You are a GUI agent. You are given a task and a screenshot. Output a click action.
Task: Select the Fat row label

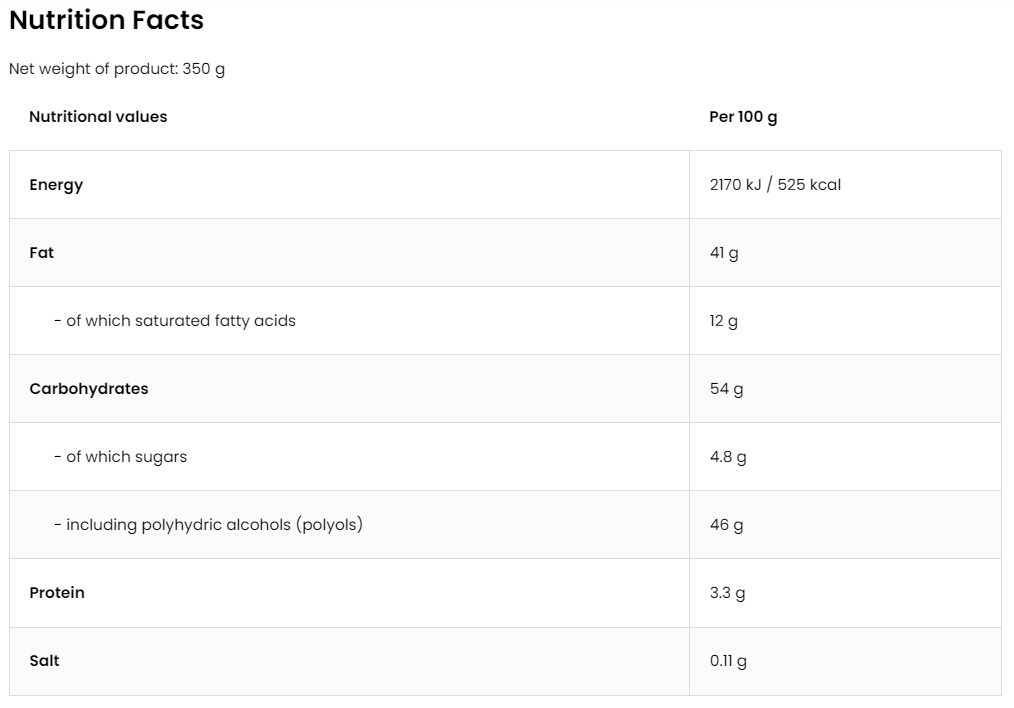(x=41, y=253)
